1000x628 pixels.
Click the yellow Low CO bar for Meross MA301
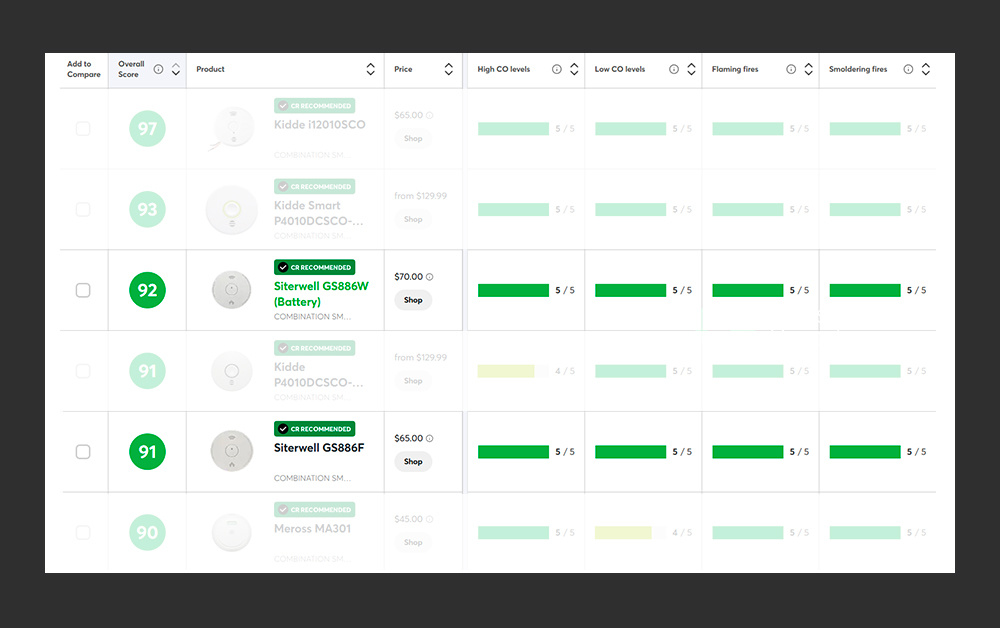coord(623,533)
